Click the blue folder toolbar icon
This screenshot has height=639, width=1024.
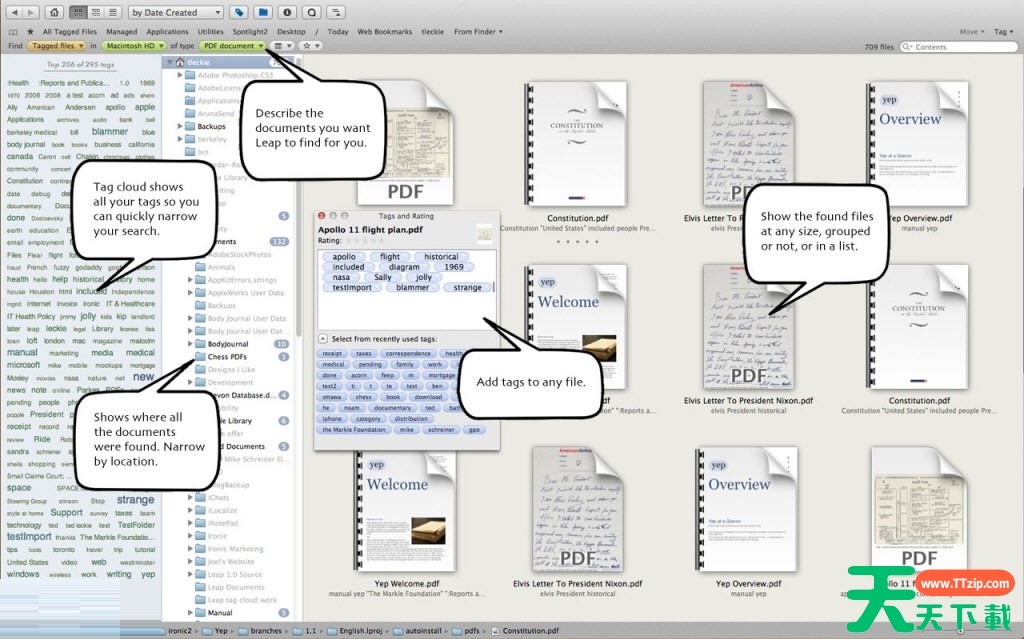[x=263, y=12]
